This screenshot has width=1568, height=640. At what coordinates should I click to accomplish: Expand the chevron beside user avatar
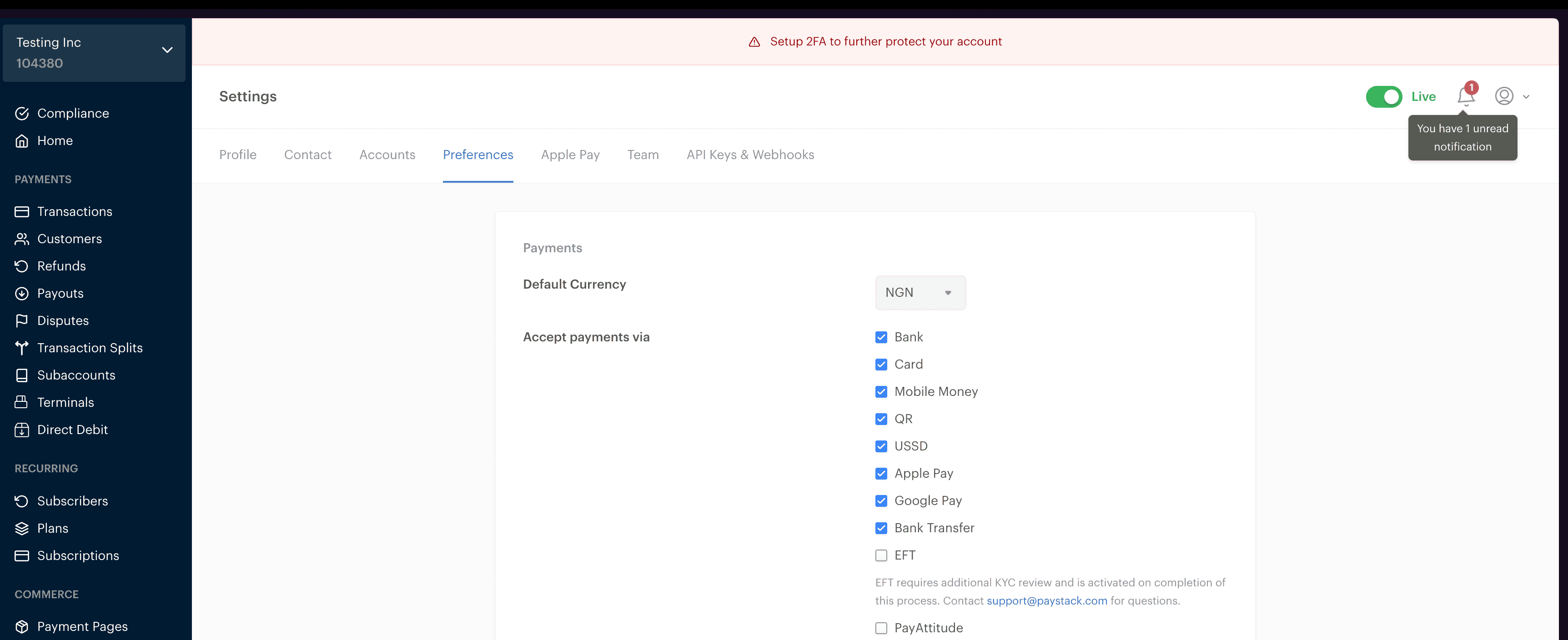[x=1526, y=97]
